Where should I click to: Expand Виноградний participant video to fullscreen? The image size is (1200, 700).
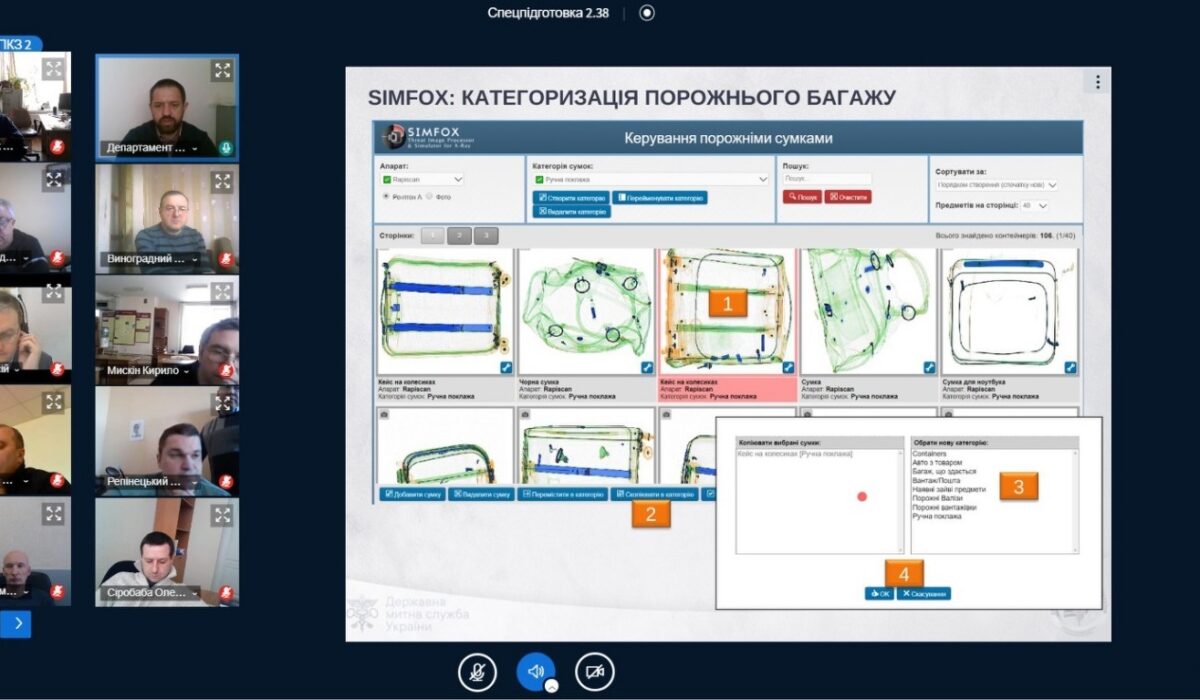point(222,181)
